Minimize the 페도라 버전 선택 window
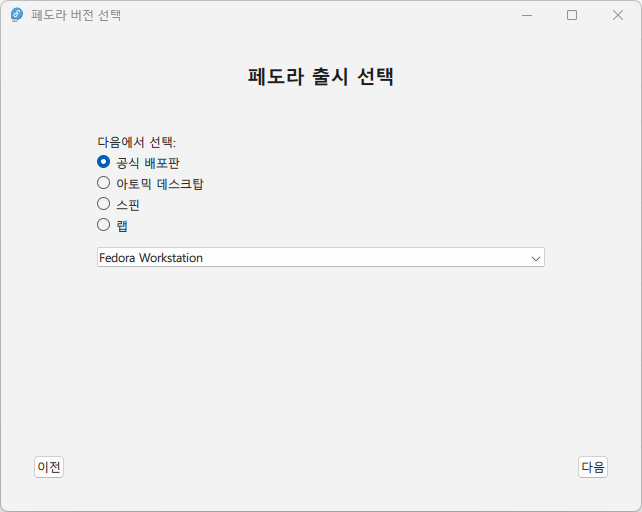642x512 pixels. click(527, 15)
